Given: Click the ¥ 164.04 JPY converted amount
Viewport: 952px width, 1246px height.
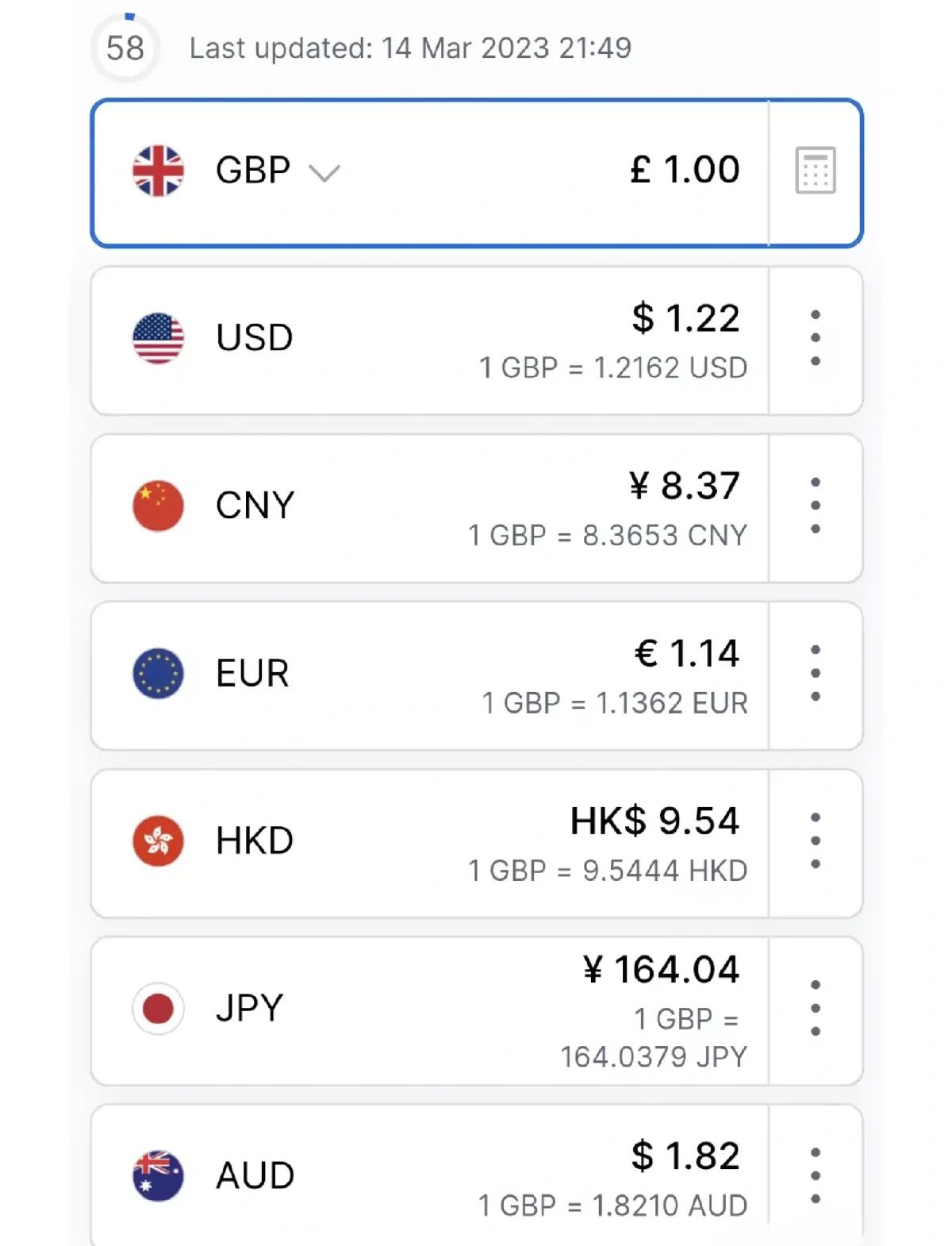Looking at the screenshot, I should tap(661, 970).
